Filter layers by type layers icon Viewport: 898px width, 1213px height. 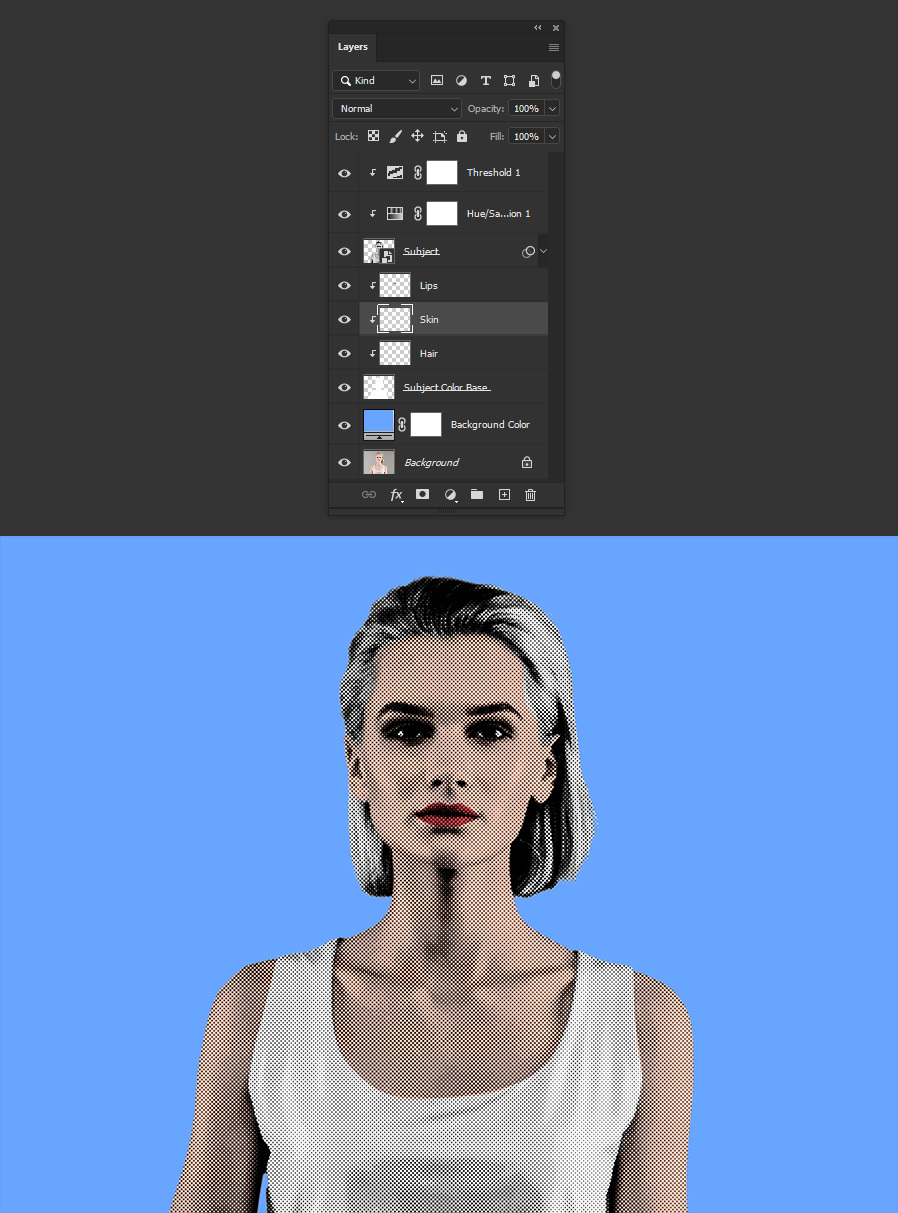pyautogui.click(x=486, y=80)
